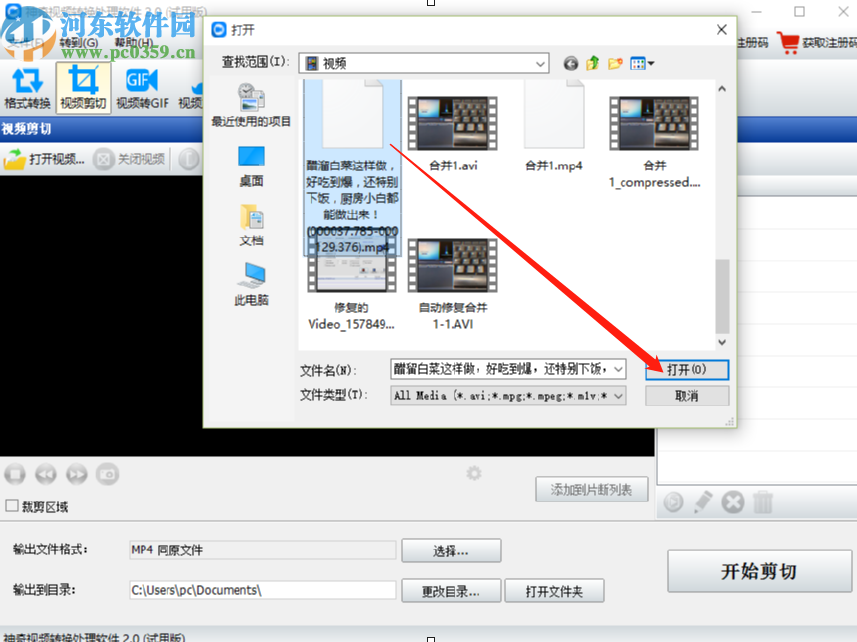Open the 帮助(H) help menu

[134, 42]
